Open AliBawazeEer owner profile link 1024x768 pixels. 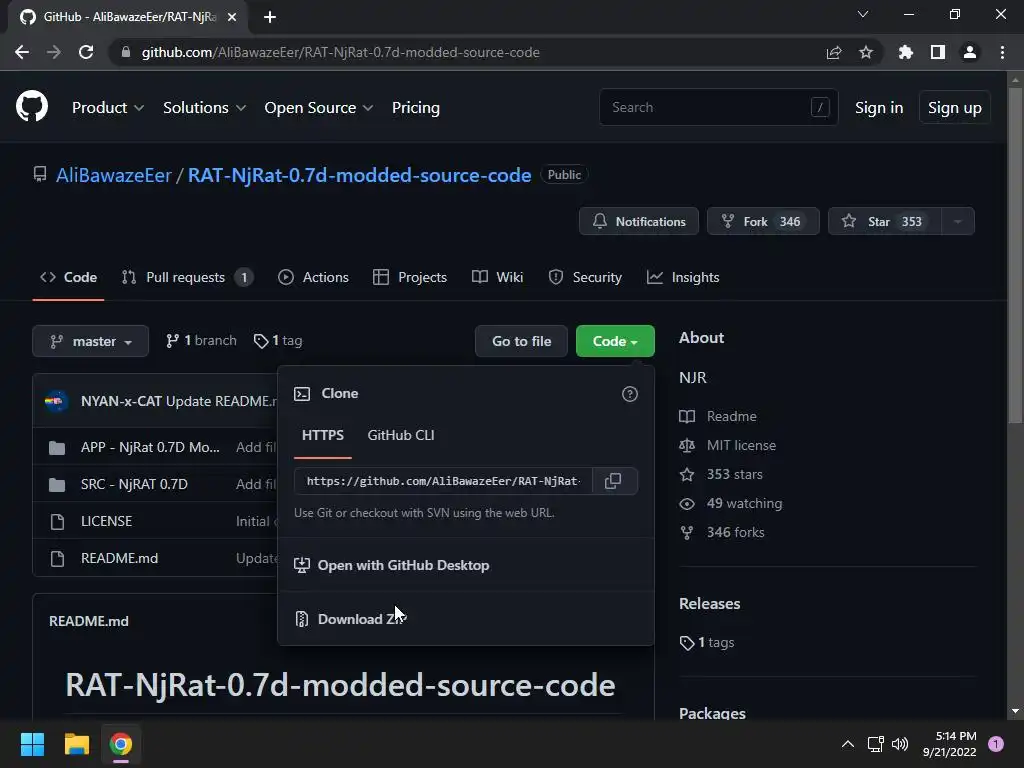(114, 176)
